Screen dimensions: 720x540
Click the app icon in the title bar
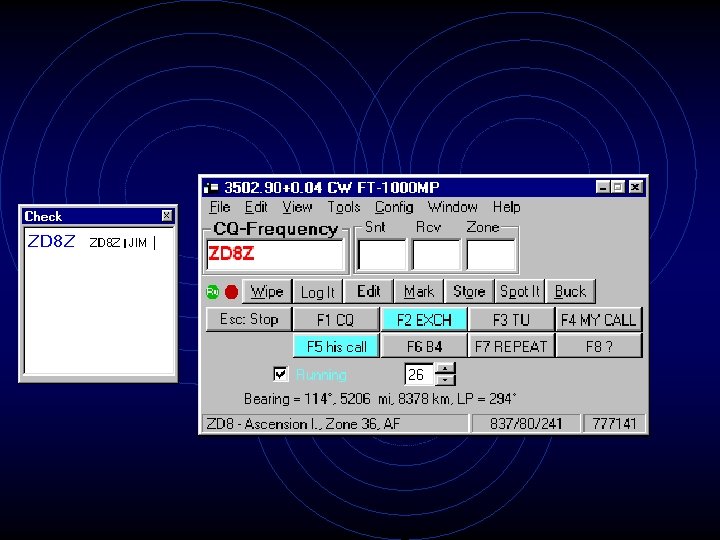pyautogui.click(x=211, y=187)
